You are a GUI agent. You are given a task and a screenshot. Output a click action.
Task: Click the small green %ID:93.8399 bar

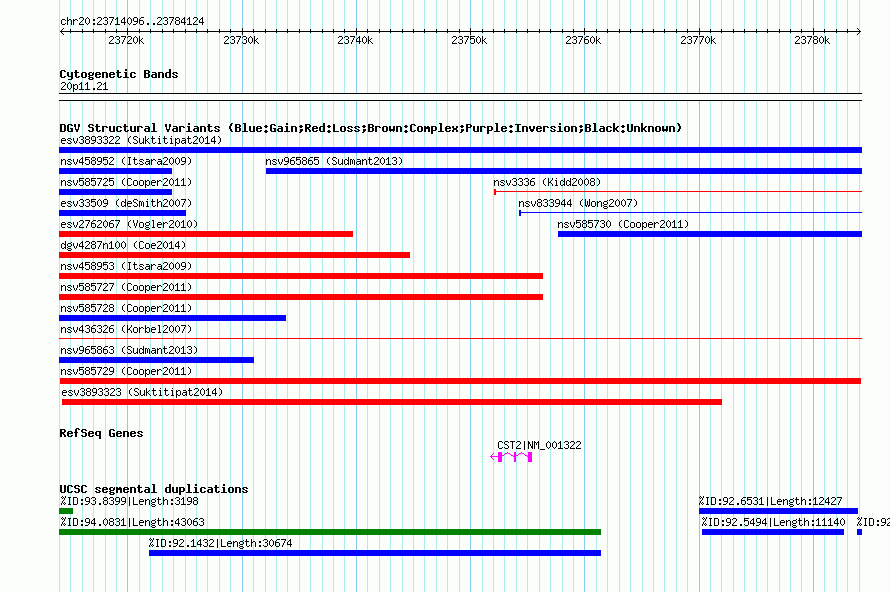66,511
